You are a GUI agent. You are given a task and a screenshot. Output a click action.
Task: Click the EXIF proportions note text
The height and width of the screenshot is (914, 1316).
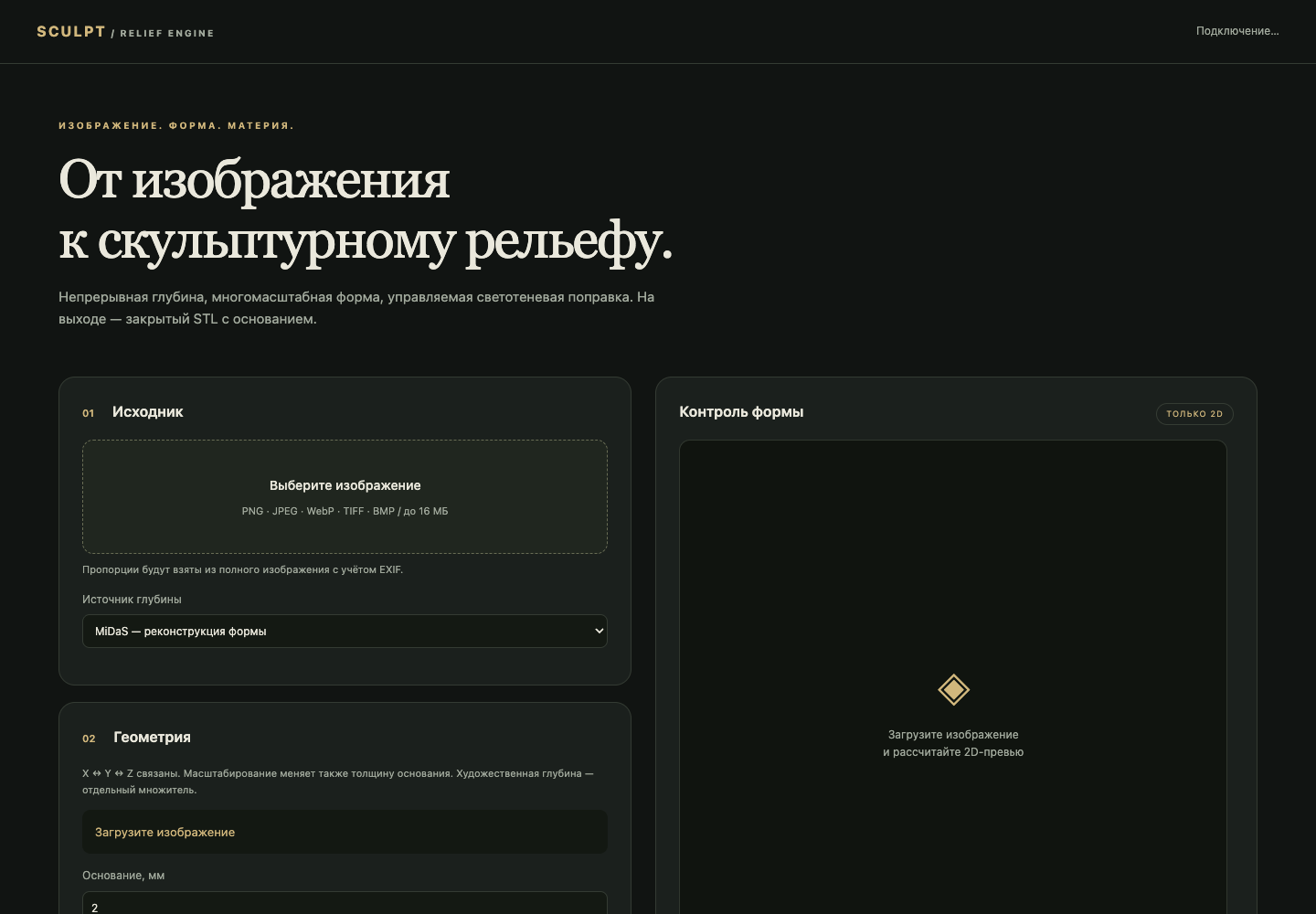242,569
